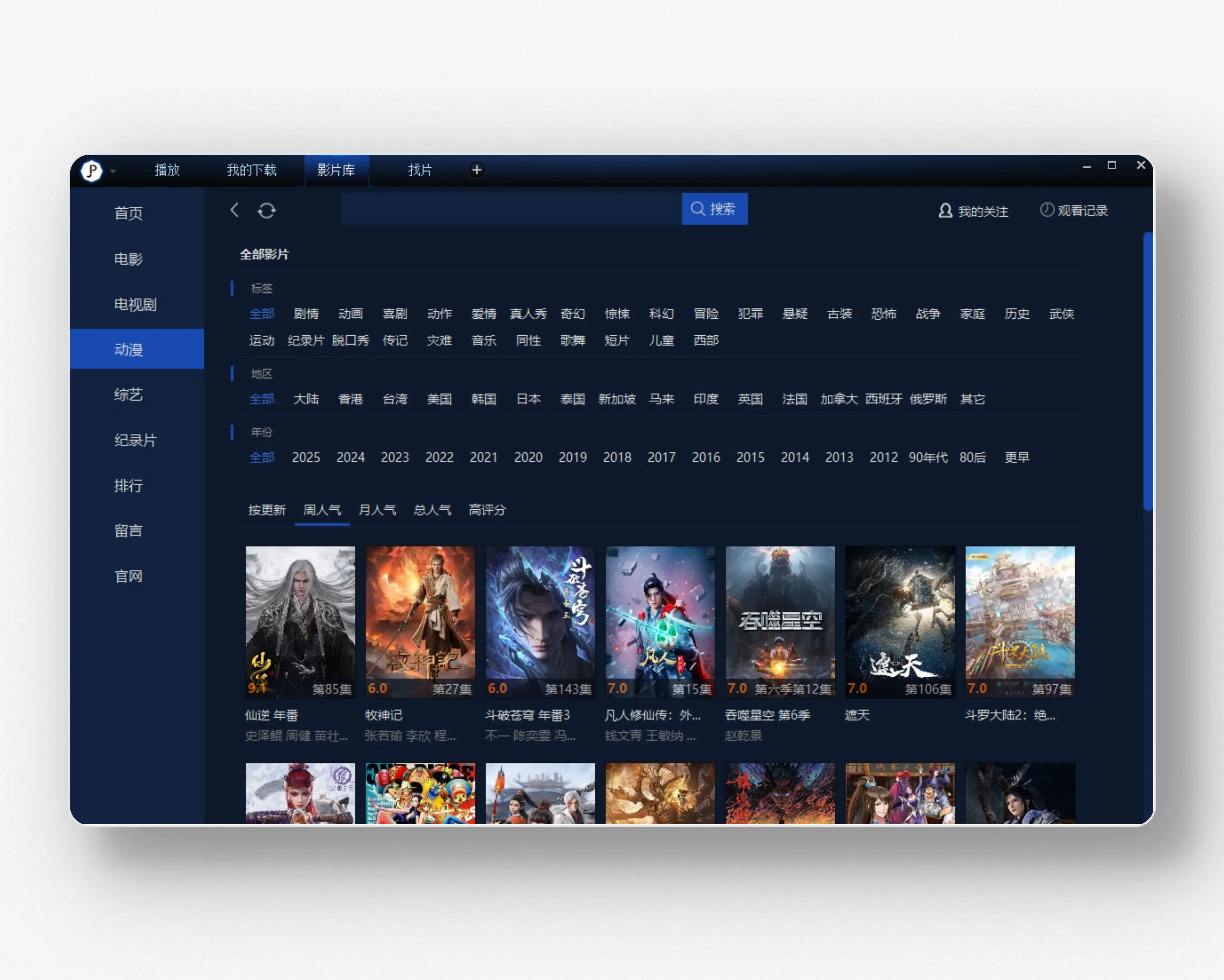Focus the search input field

[511, 209]
